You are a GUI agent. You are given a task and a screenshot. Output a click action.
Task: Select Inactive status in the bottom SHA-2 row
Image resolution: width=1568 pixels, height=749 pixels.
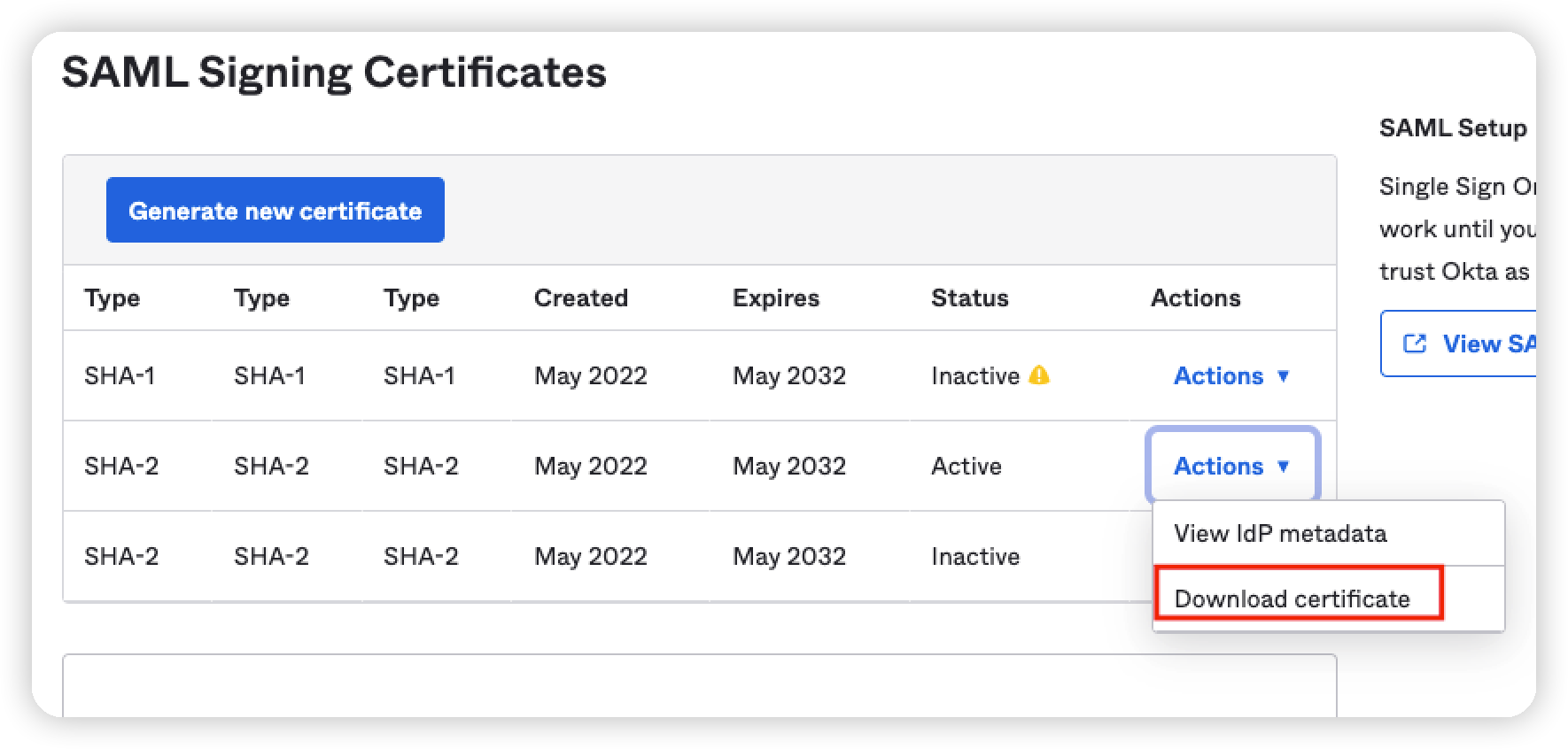pyautogui.click(x=974, y=556)
